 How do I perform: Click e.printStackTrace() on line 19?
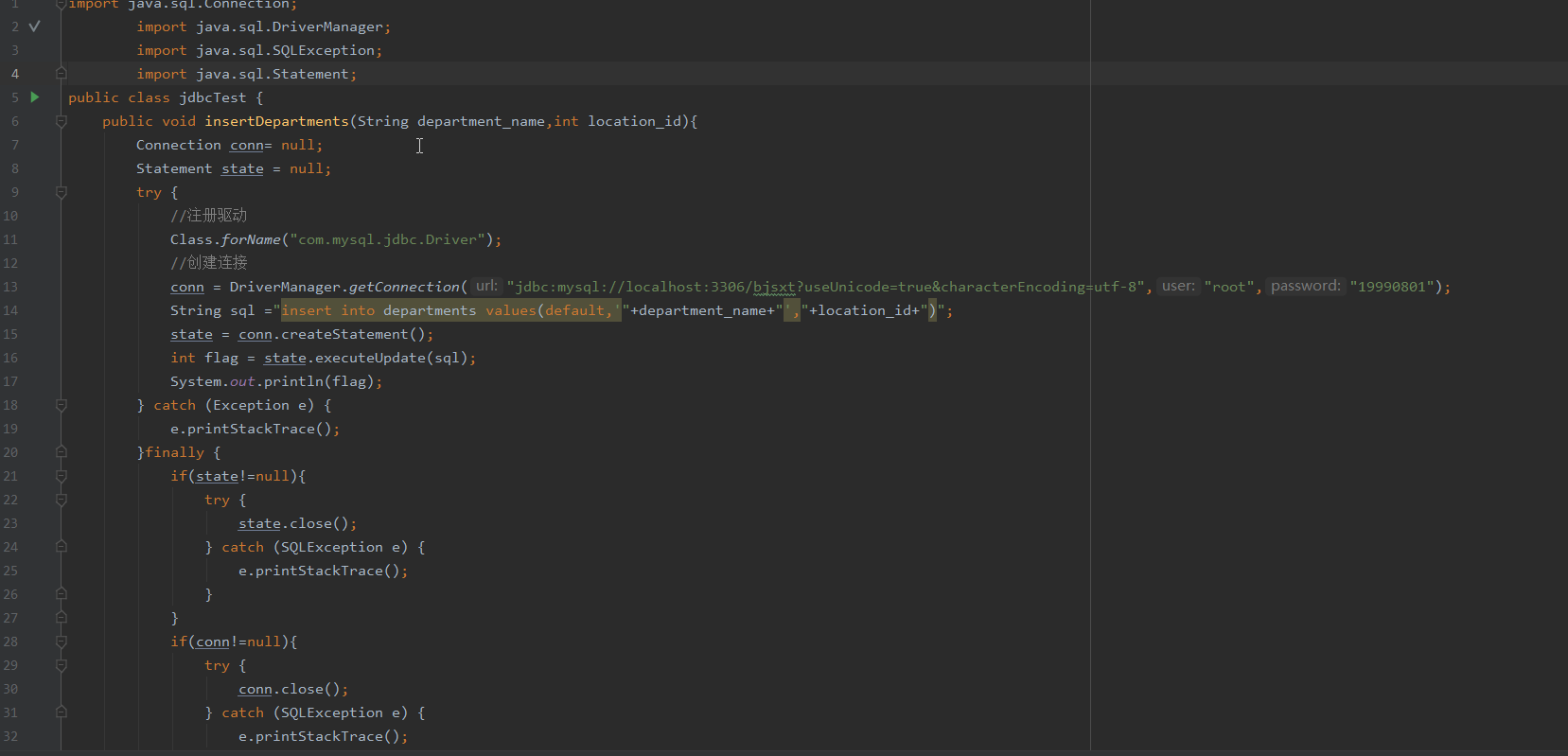(255, 429)
